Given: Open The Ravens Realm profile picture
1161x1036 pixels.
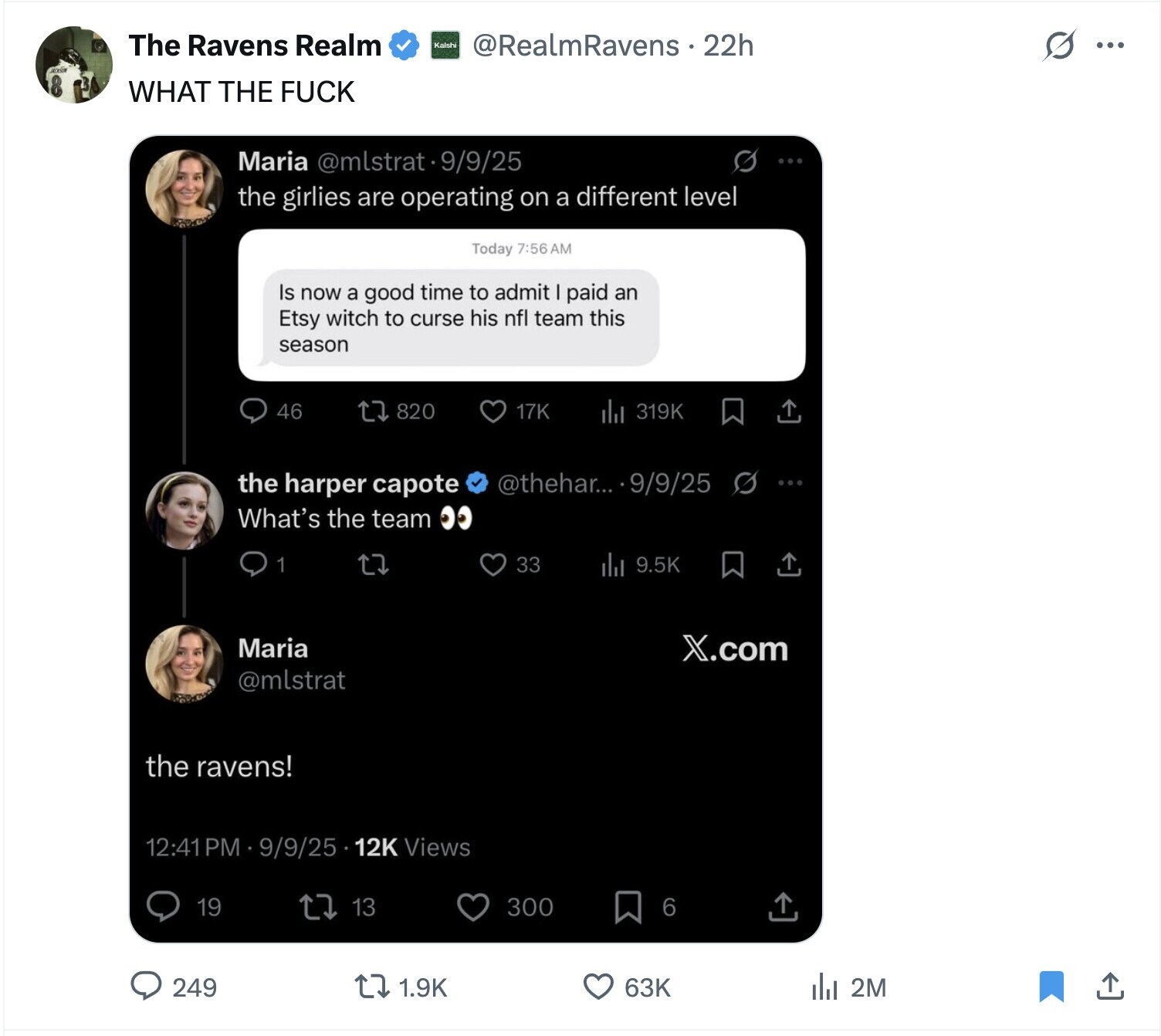Looking at the screenshot, I should tap(74, 65).
